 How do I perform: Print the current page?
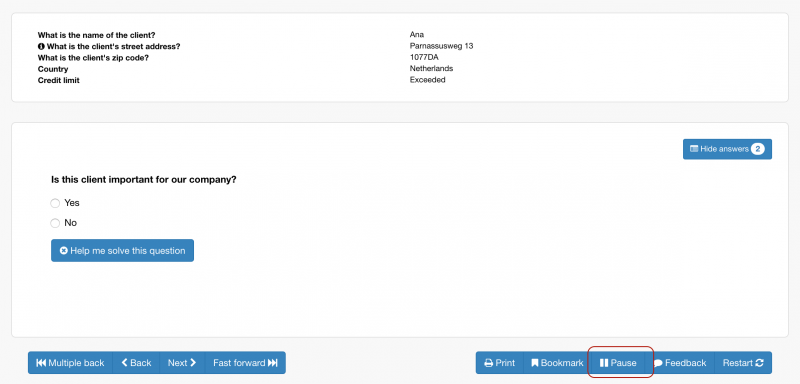click(x=499, y=363)
